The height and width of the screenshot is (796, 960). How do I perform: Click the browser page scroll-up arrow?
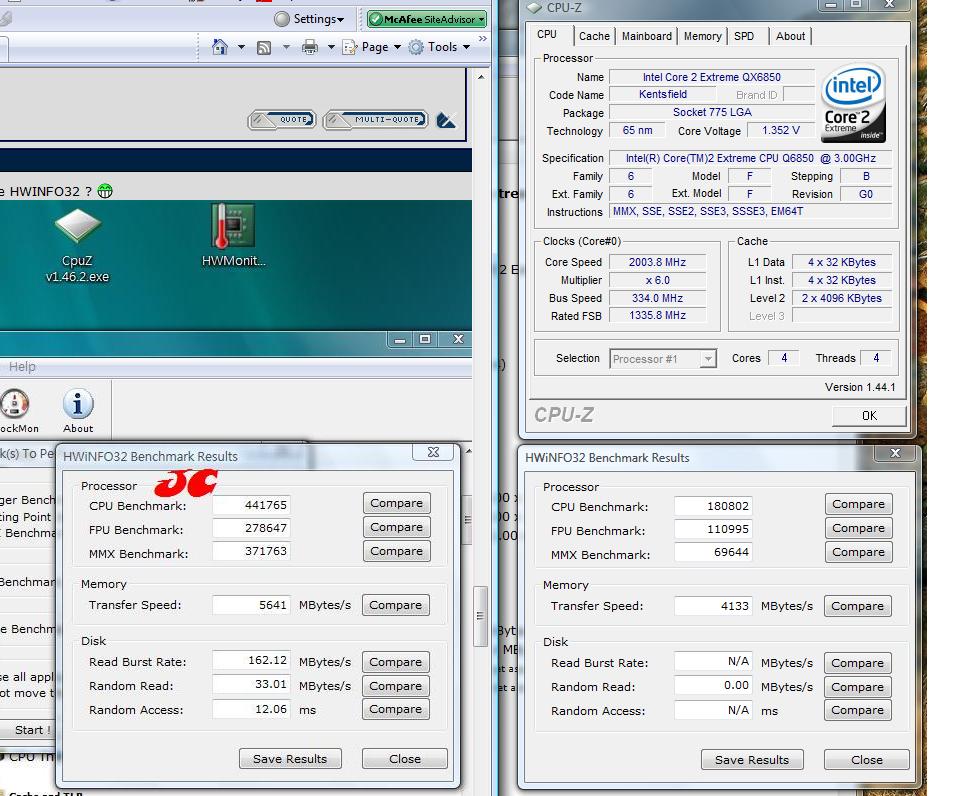[x=481, y=78]
